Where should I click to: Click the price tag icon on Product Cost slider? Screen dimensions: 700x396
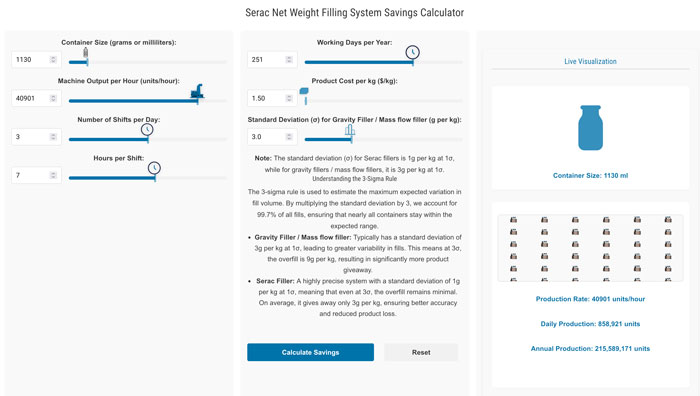tap(304, 91)
